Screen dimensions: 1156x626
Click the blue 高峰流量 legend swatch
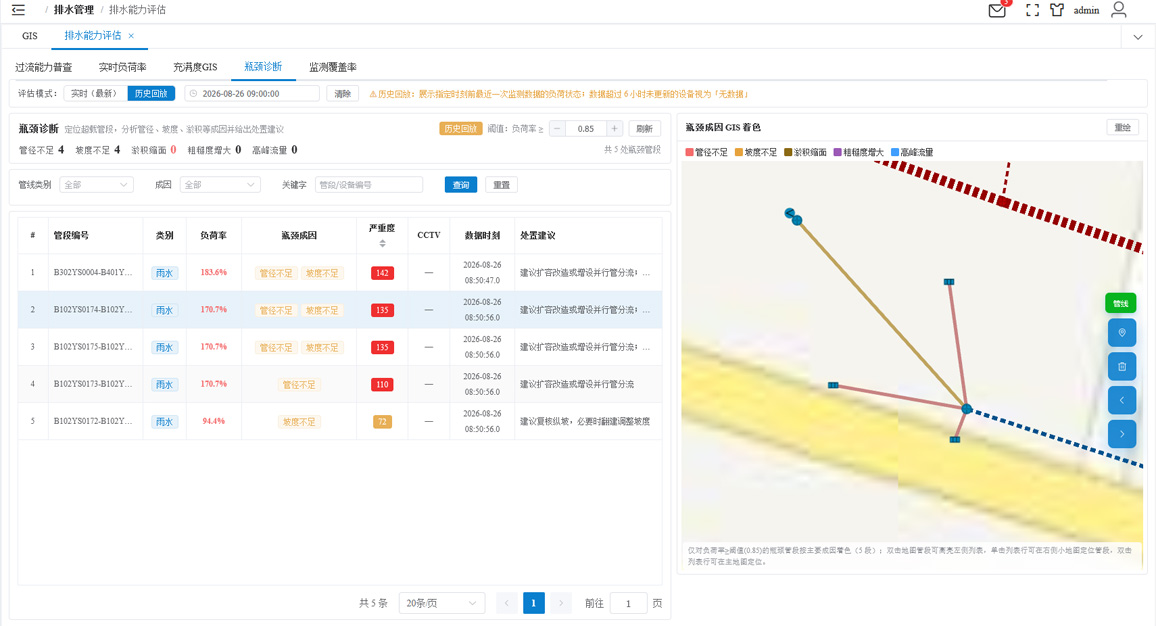pos(895,152)
